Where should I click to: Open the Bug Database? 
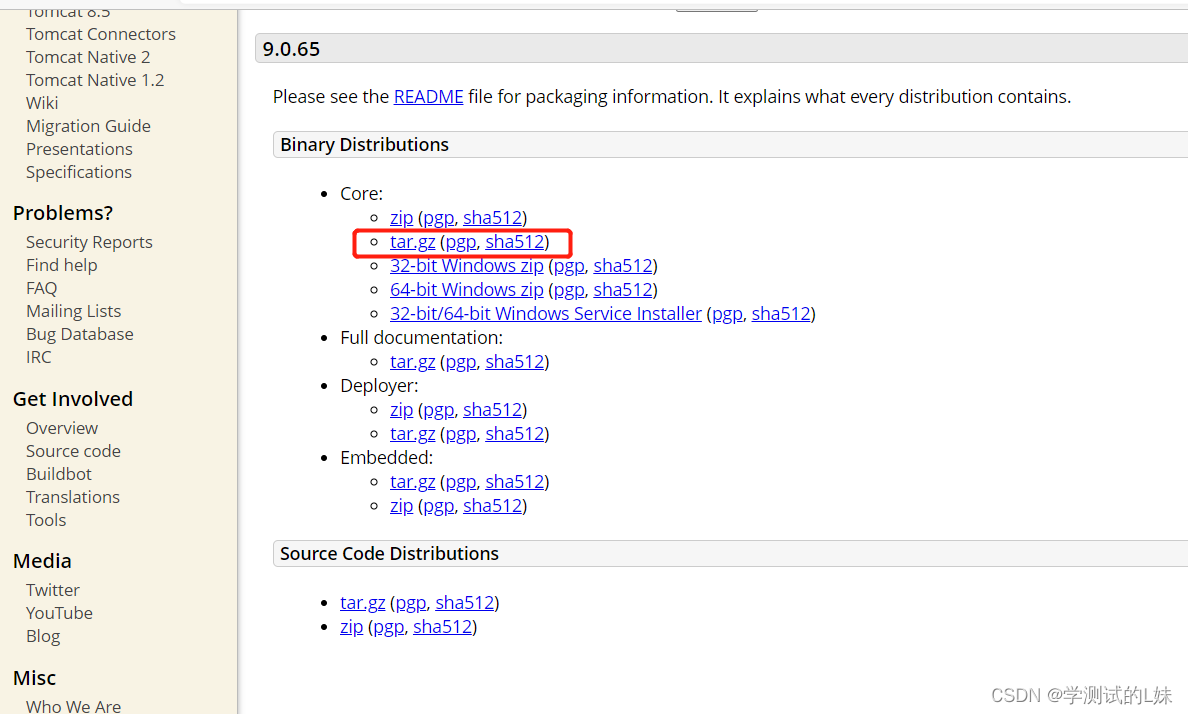point(80,334)
